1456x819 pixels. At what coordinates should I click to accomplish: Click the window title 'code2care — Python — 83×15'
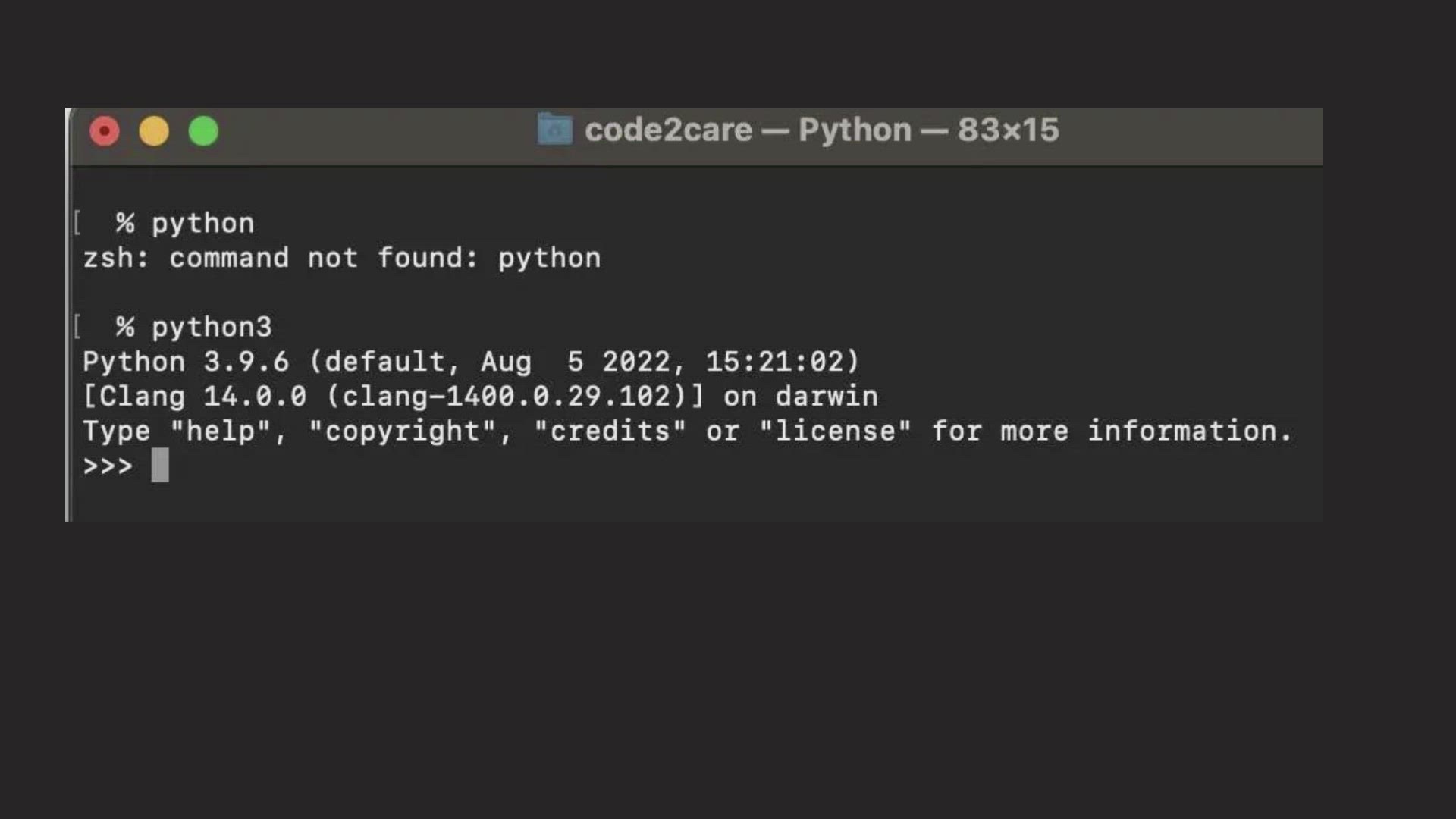[821, 130]
